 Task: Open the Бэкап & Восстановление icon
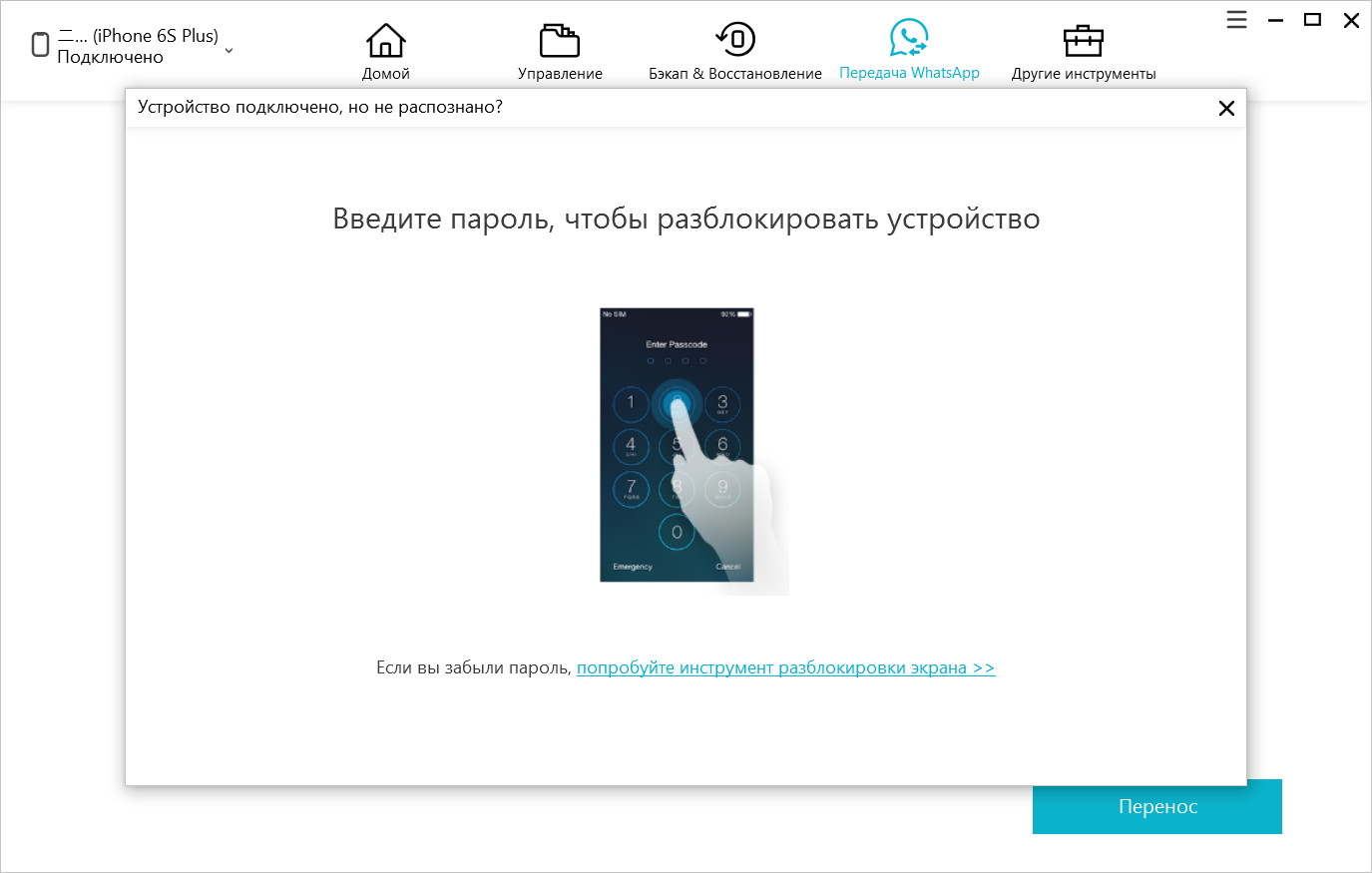click(735, 40)
